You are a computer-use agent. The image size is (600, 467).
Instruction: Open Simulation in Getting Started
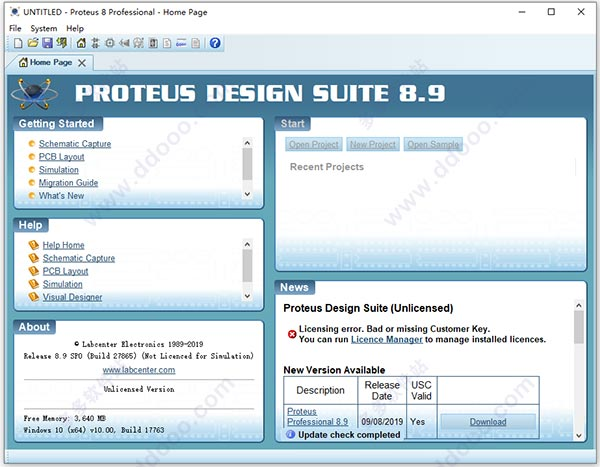click(x=59, y=170)
